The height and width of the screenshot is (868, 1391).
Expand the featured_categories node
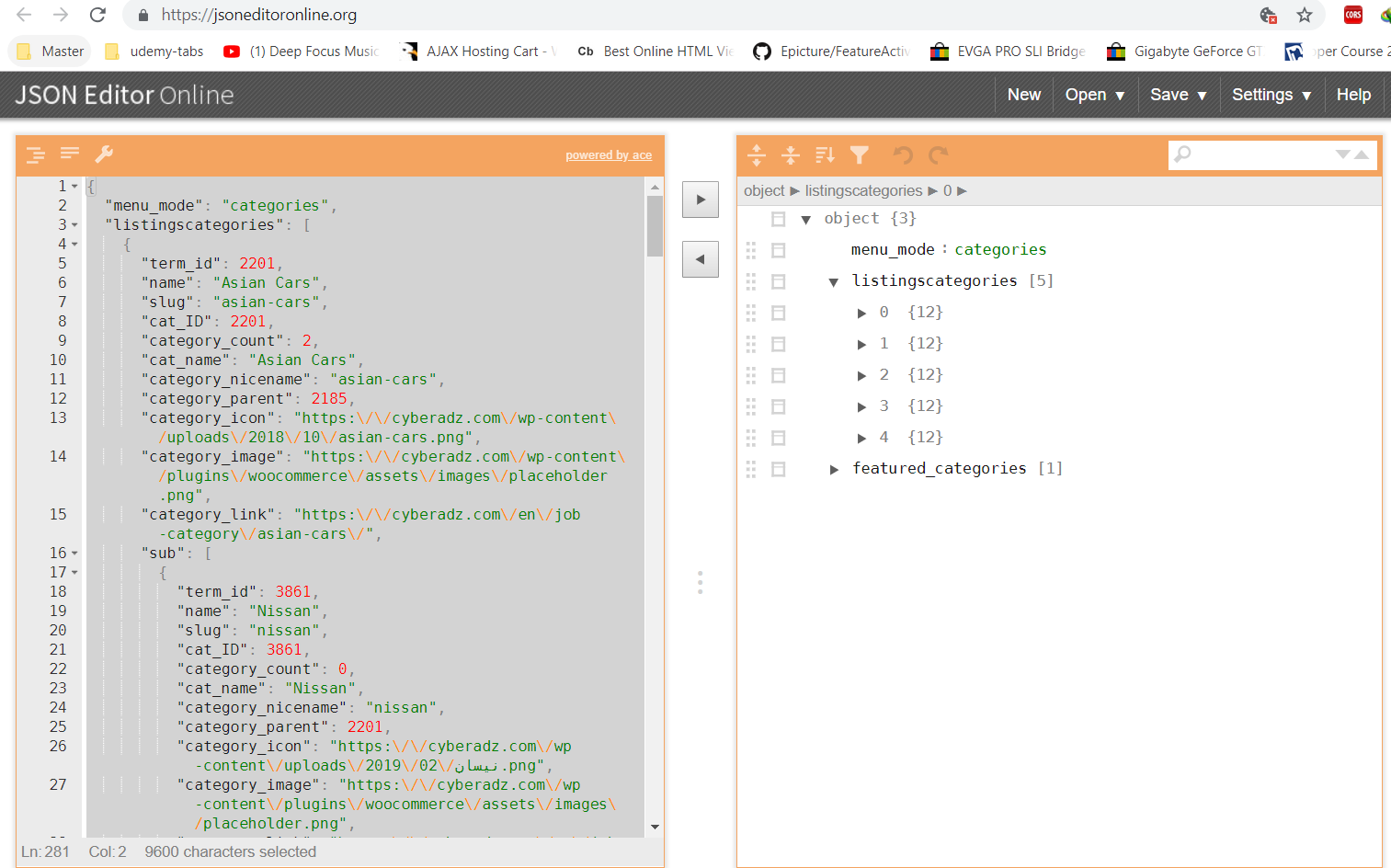point(834,470)
